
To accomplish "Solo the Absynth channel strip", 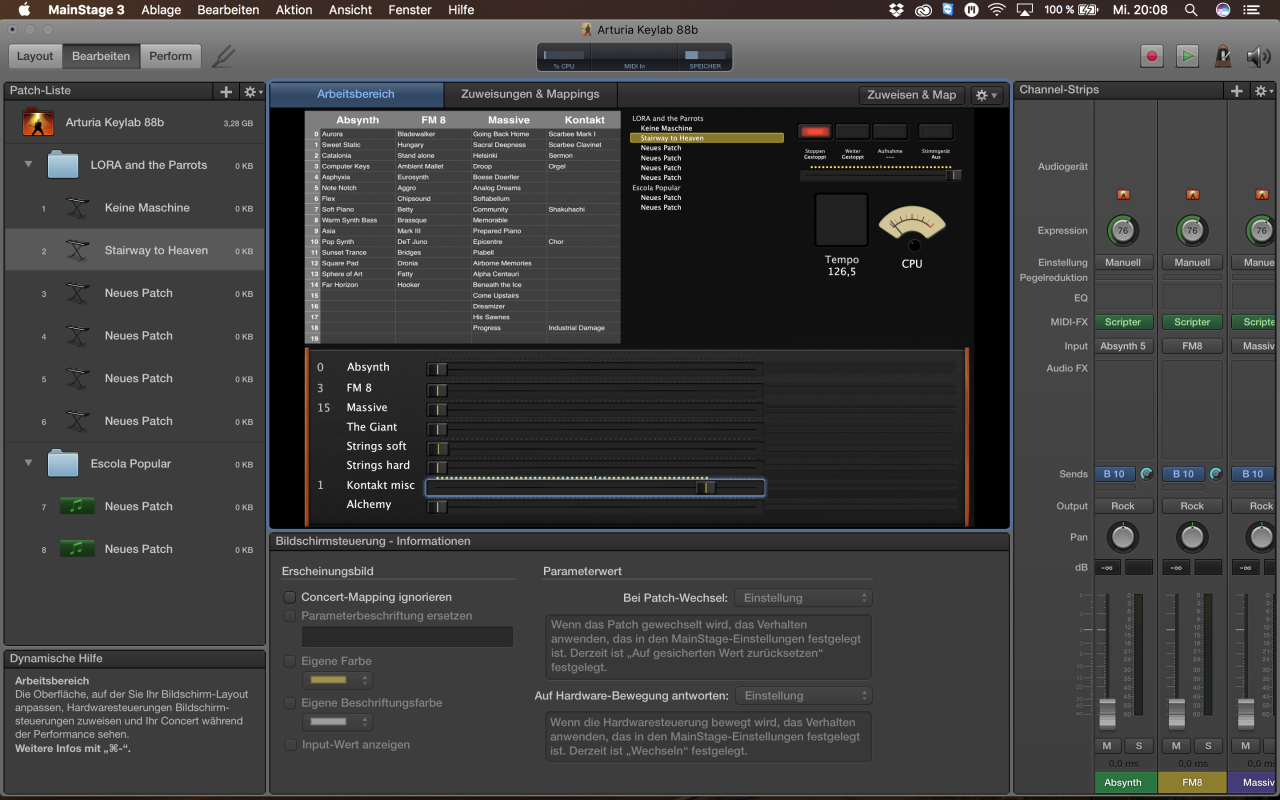I will click(x=1139, y=746).
